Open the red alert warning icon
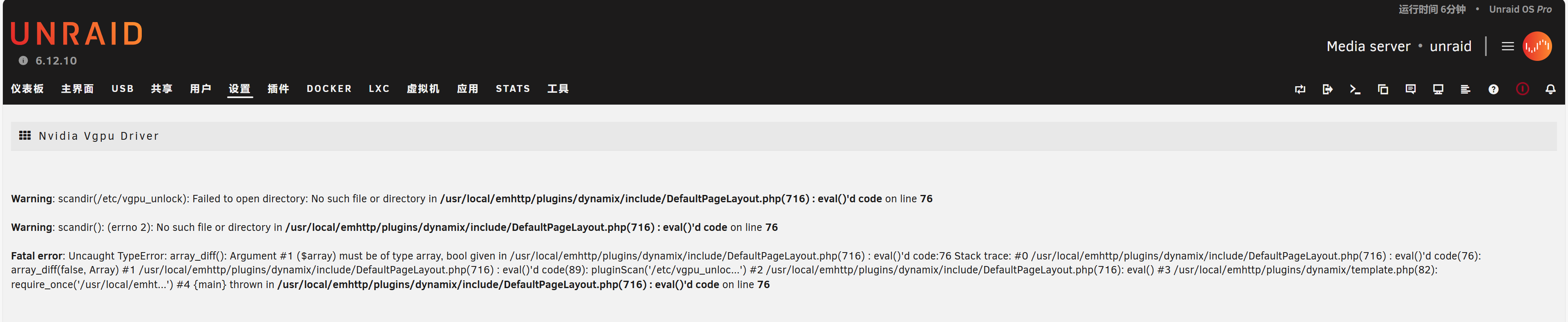The height and width of the screenshot is (322, 1568). click(x=1522, y=89)
